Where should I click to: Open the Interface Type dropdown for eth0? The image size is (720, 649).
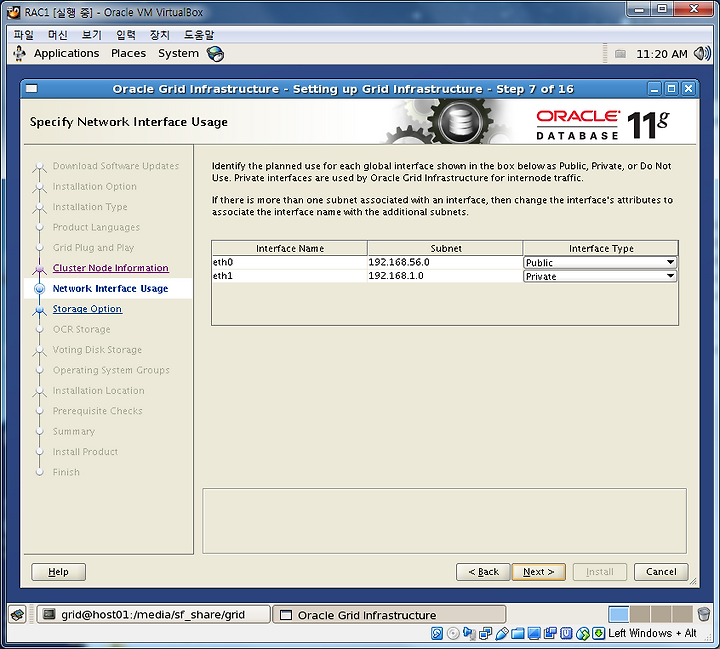point(600,262)
